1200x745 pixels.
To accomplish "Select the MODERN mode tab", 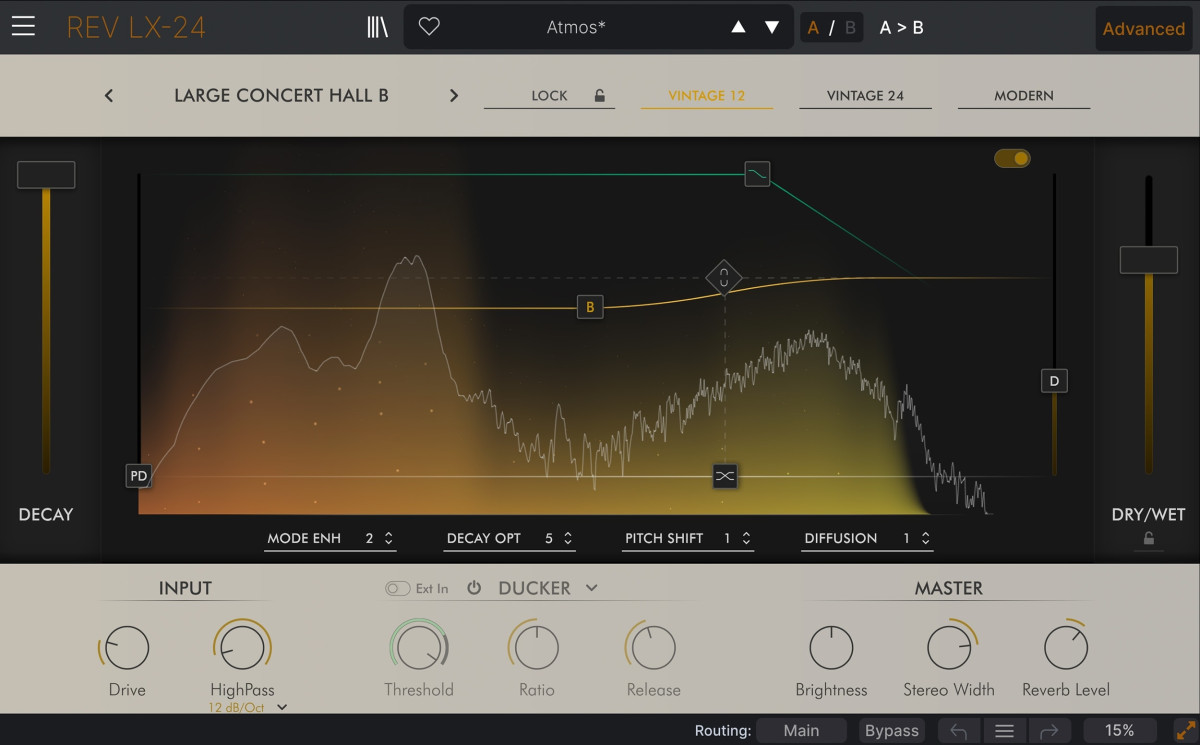I will click(1024, 96).
